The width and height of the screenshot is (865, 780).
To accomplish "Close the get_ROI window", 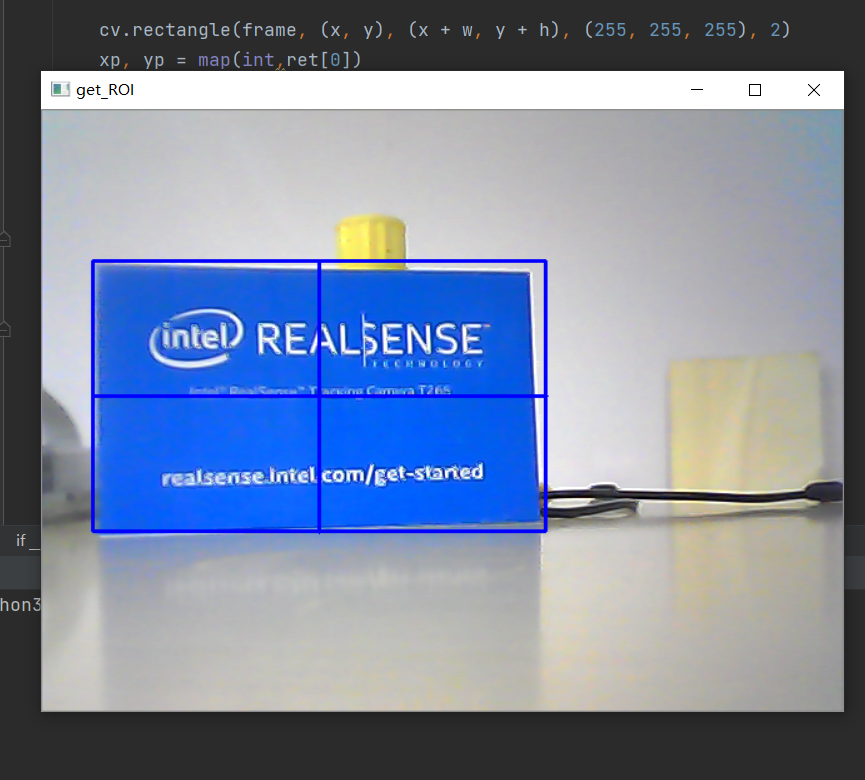I will 814,90.
